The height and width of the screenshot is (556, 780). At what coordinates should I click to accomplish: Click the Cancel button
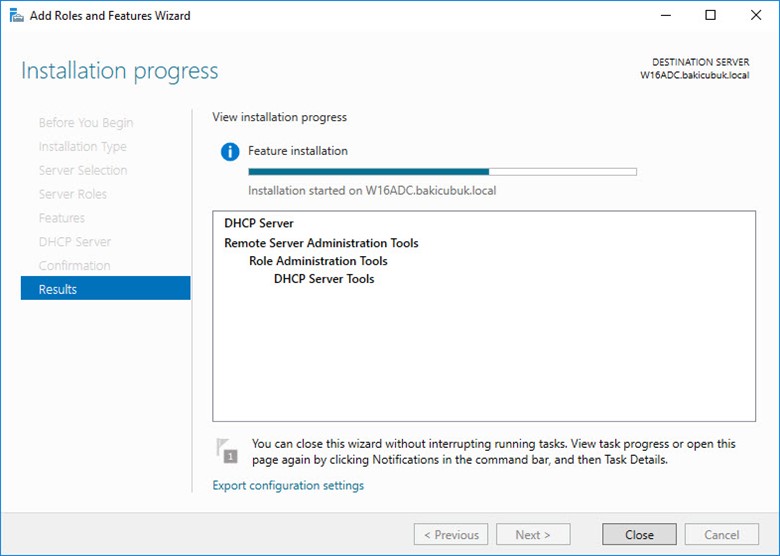pyautogui.click(x=721, y=535)
